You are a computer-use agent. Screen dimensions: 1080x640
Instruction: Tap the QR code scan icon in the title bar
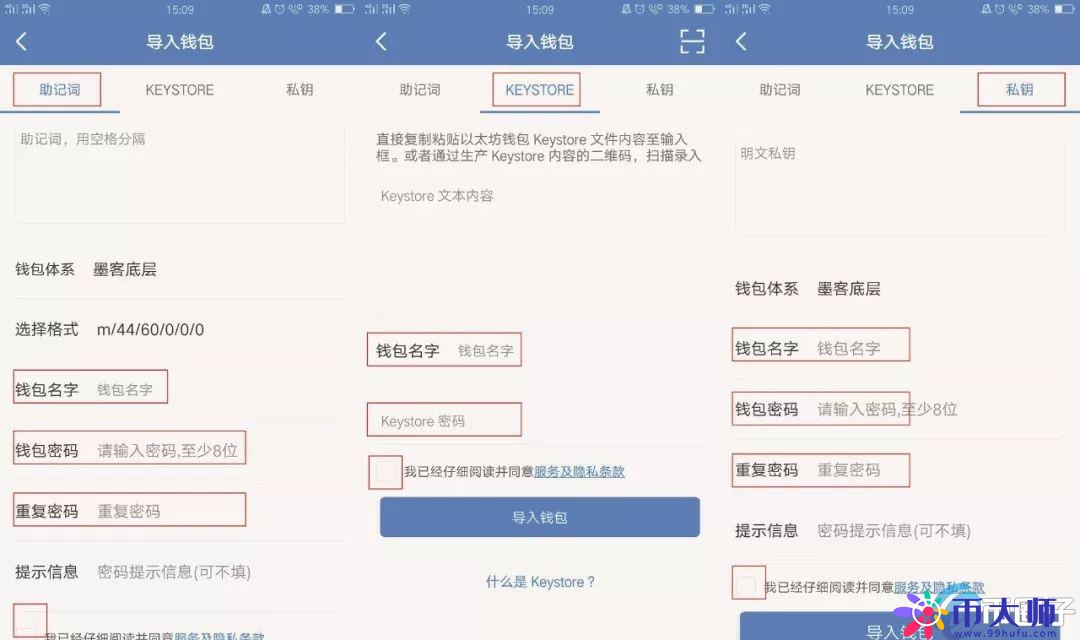pyautogui.click(x=691, y=42)
